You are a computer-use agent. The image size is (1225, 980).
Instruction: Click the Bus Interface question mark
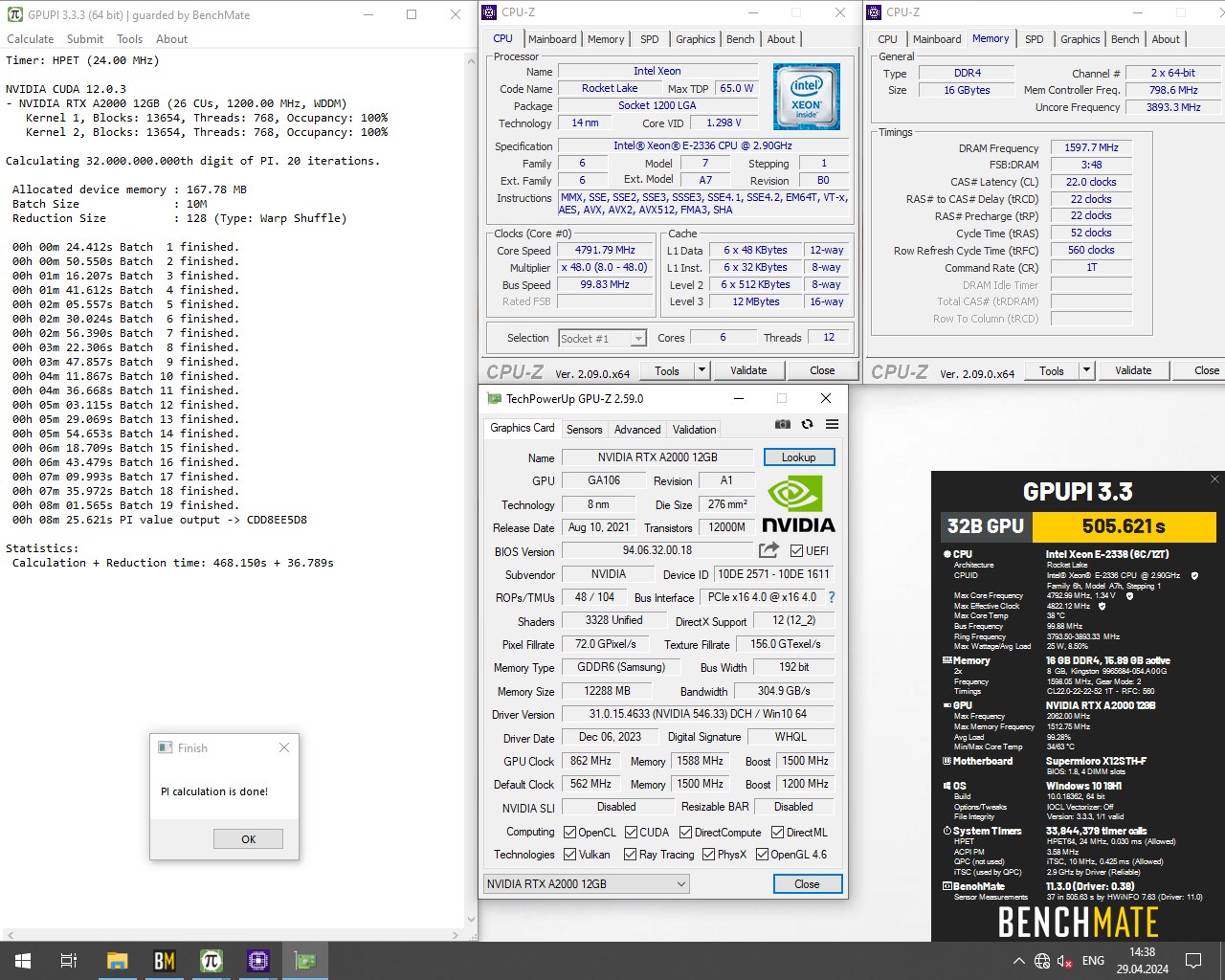pyautogui.click(x=831, y=597)
